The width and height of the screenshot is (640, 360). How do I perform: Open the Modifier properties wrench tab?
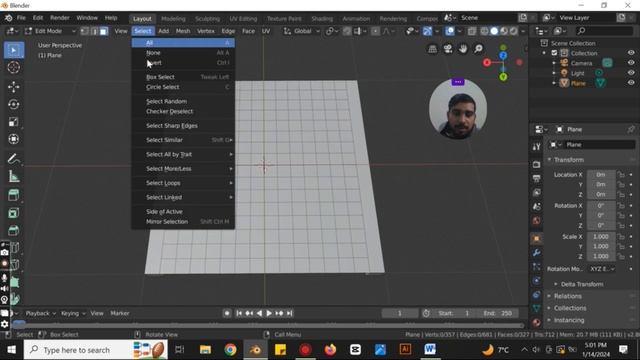[537, 253]
